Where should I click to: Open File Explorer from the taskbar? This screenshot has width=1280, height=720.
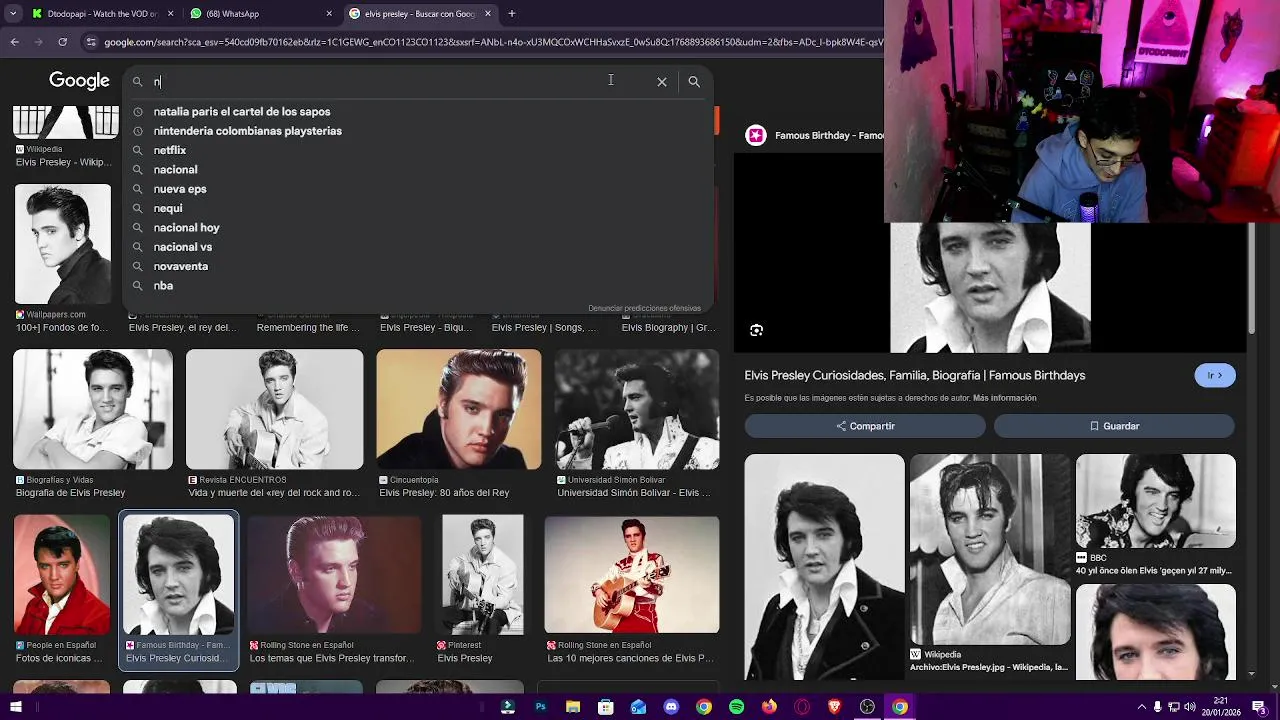pyautogui.click(x=573, y=707)
